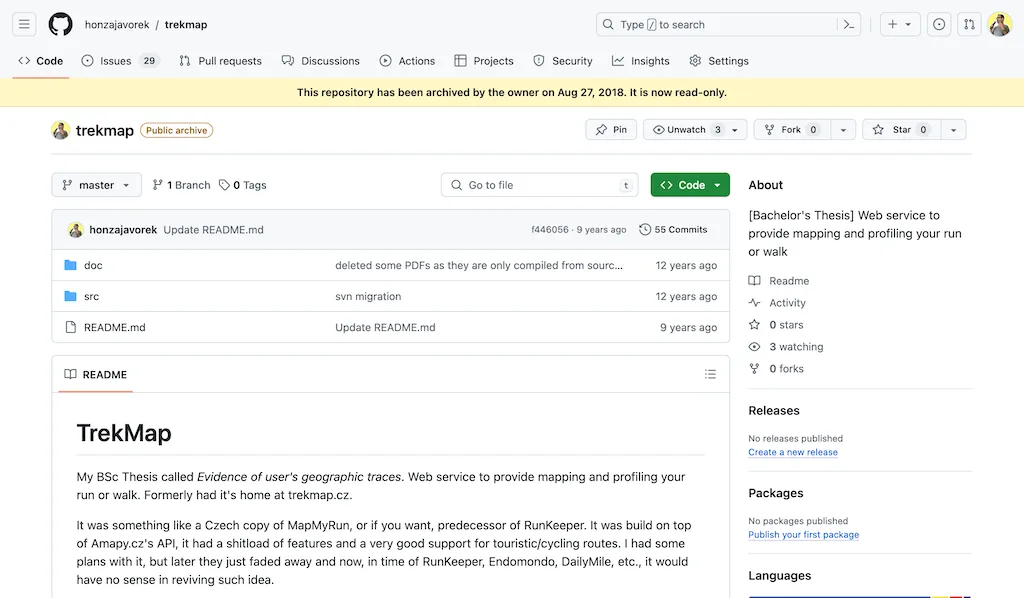Open the Star lists dropdown arrow
The width and height of the screenshot is (1024, 598).
[x=953, y=130]
